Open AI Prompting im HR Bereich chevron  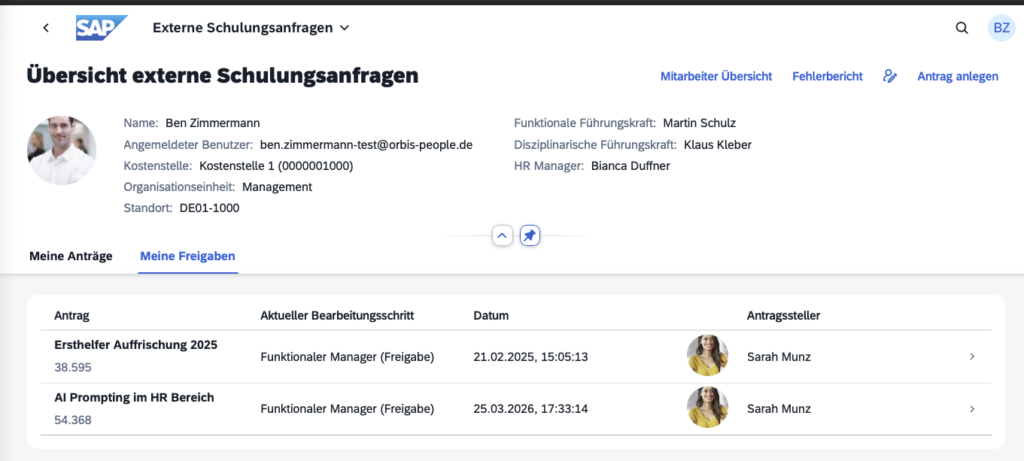click(x=973, y=408)
